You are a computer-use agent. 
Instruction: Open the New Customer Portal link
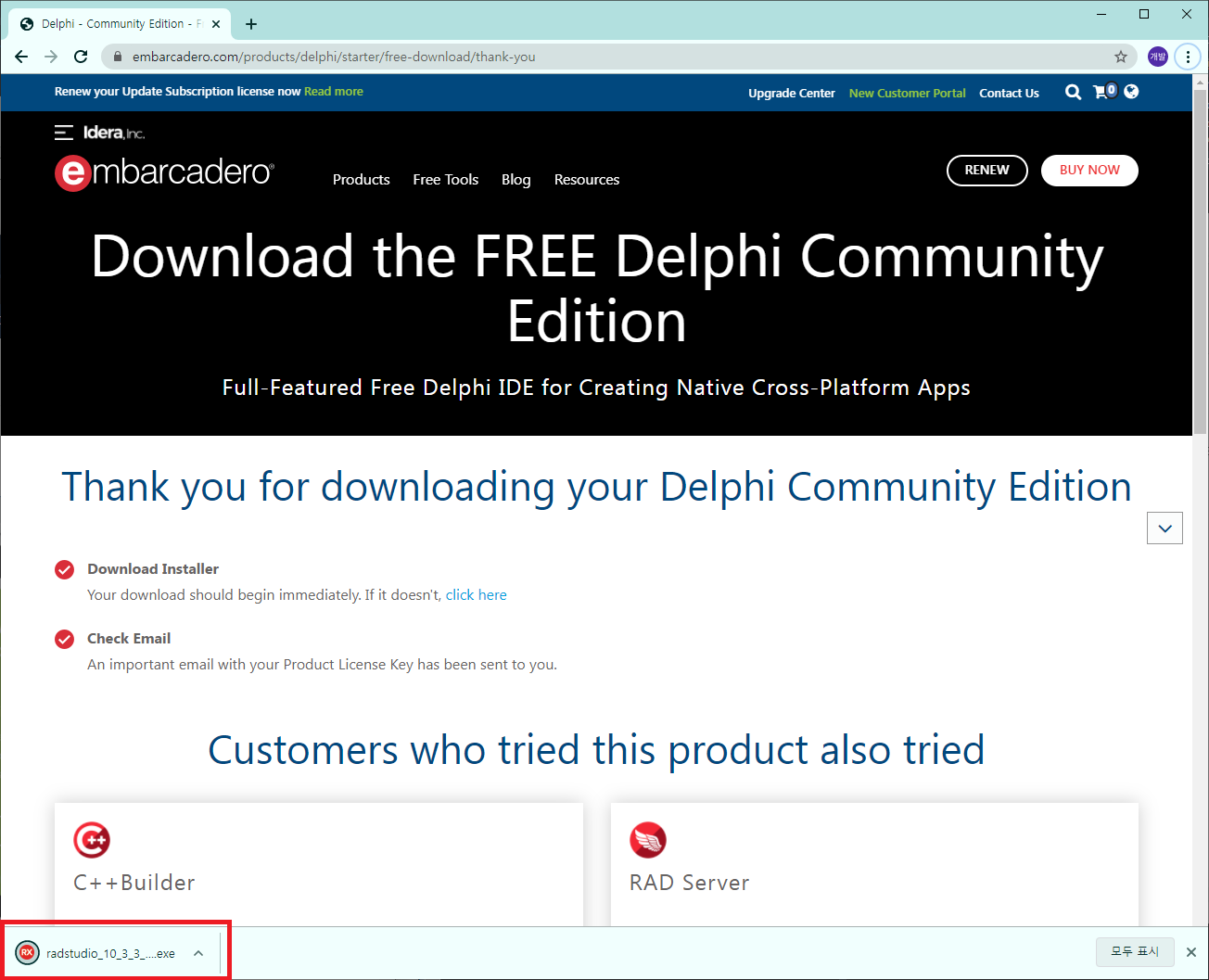pos(908,94)
